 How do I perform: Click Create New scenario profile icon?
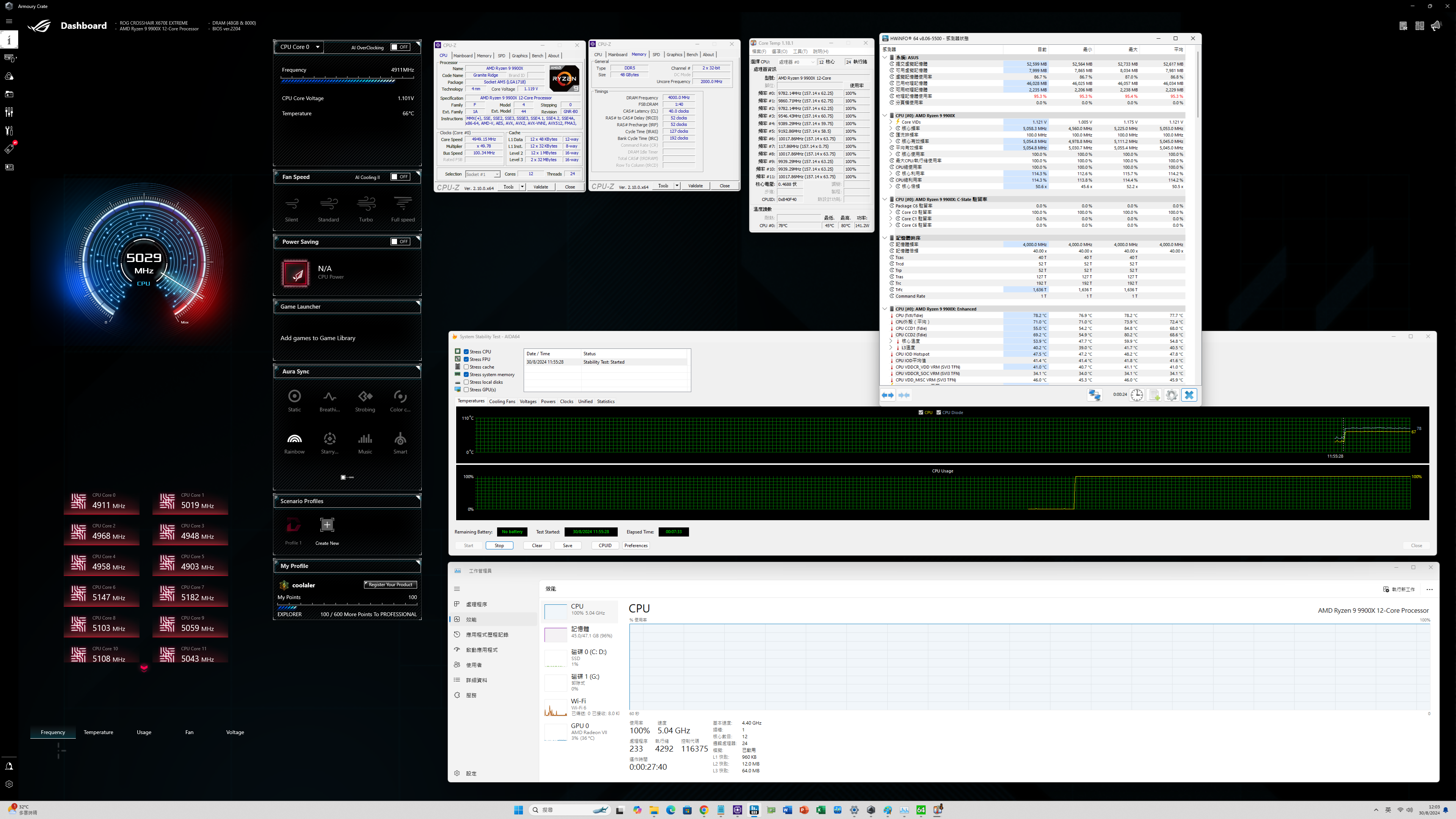click(x=327, y=525)
